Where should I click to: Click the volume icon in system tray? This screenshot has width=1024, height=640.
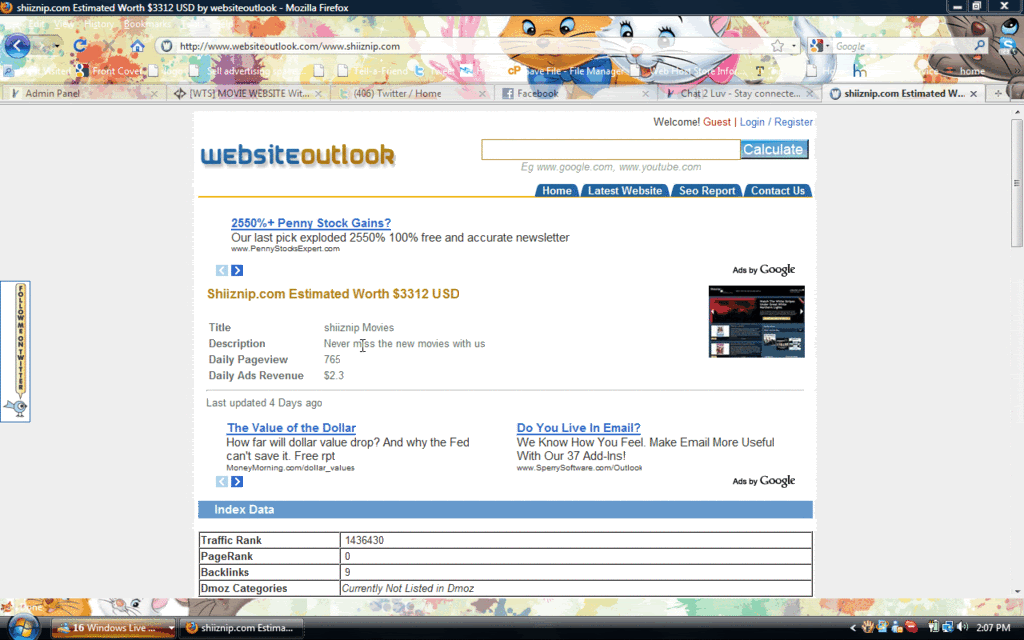[x=963, y=628]
